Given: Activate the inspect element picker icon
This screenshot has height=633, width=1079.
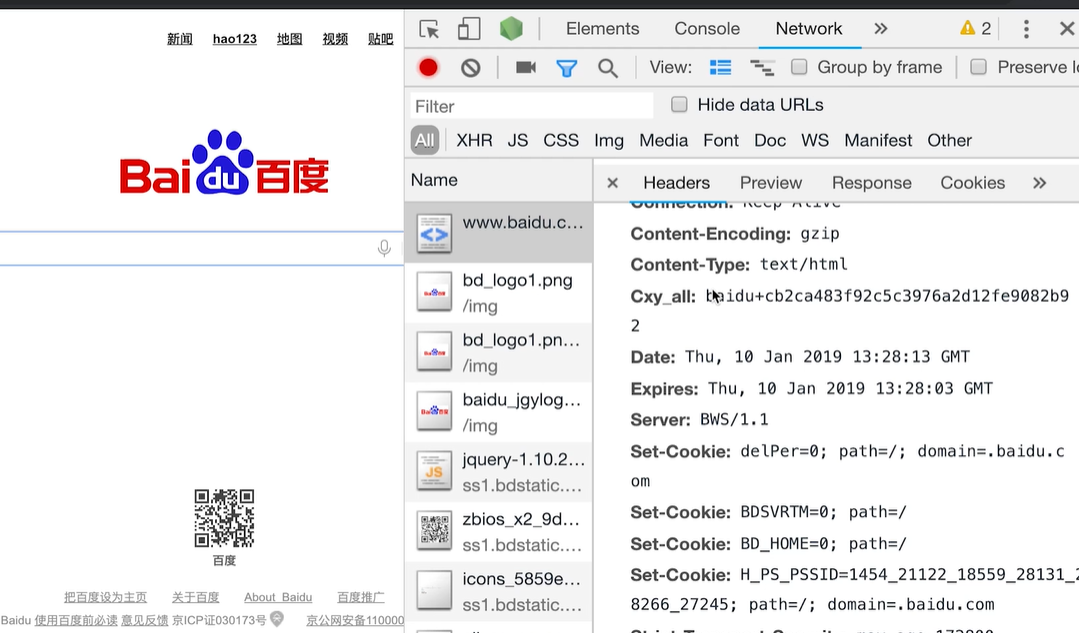Looking at the screenshot, I should pyautogui.click(x=429, y=29).
